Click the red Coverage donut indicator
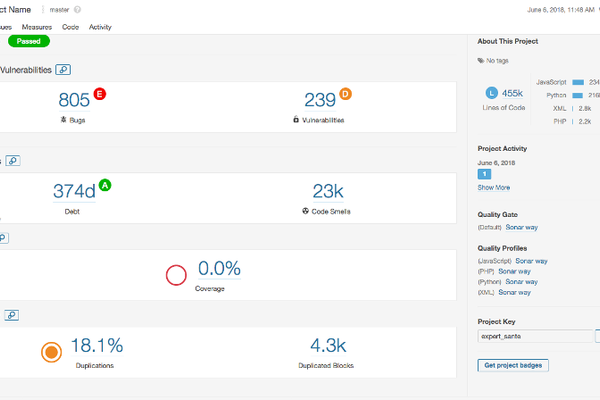Screen dimensions: 600x400 pyautogui.click(x=177, y=276)
